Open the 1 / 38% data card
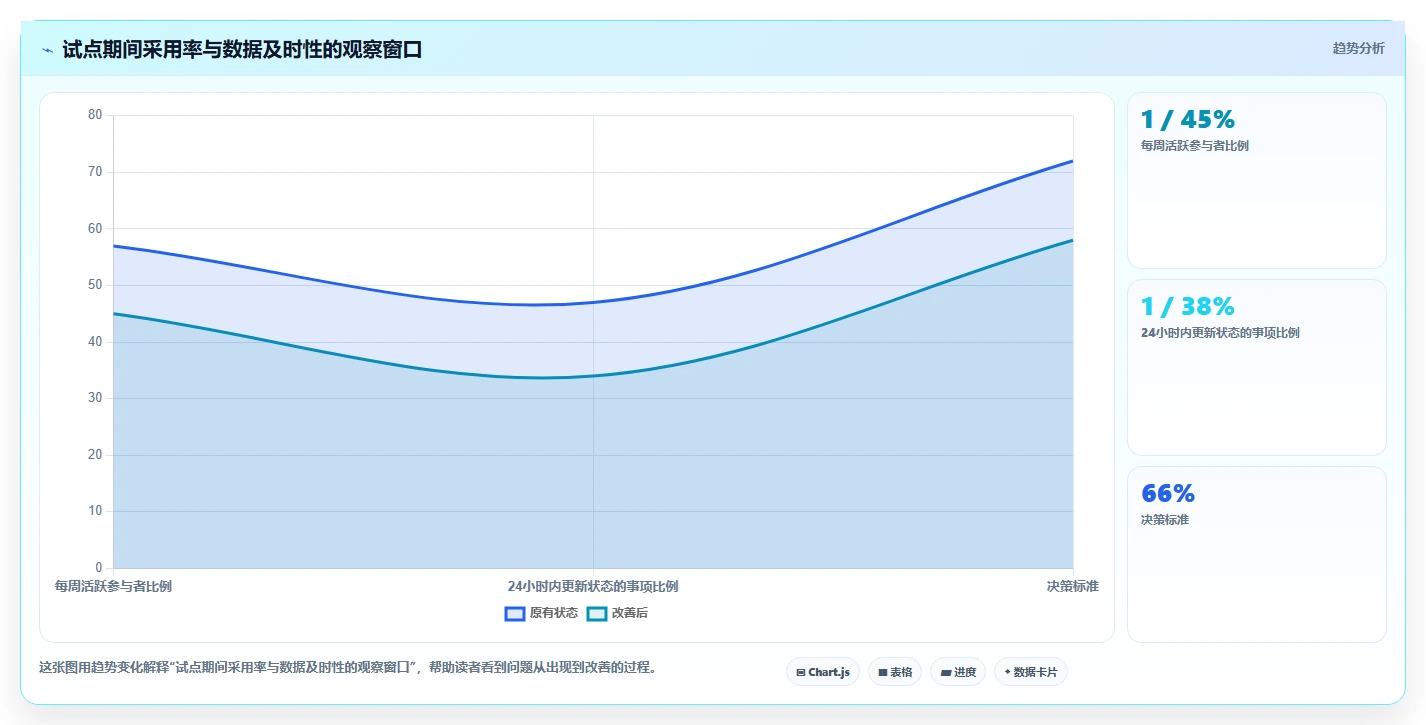Screen dimensions: 1426x725 [x=1256, y=367]
